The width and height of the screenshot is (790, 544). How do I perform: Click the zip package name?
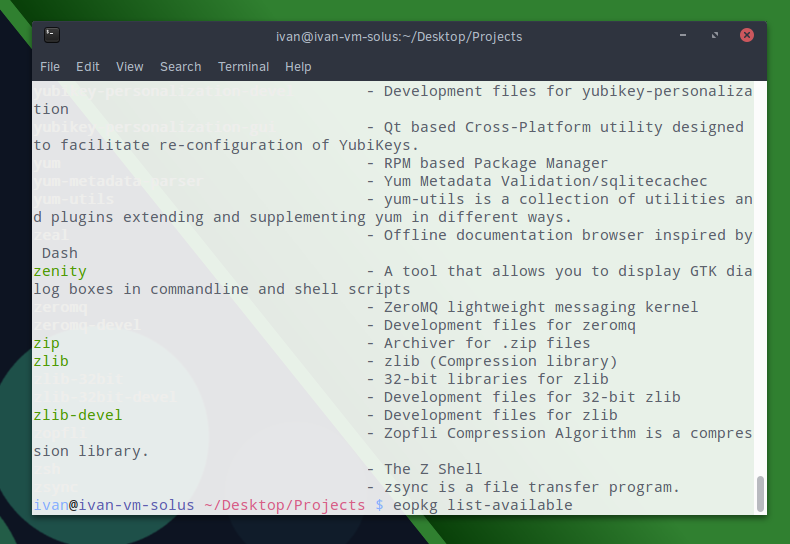[x=46, y=344]
